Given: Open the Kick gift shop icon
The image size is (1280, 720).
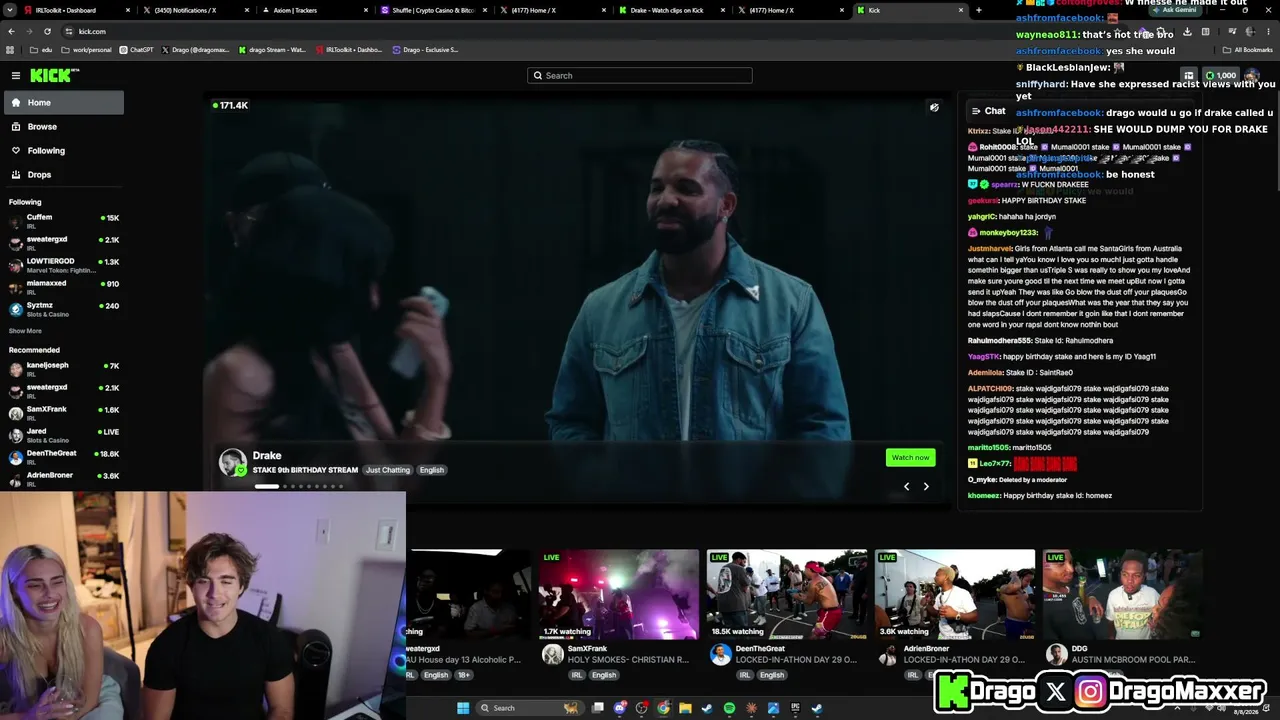Looking at the screenshot, I should [x=1188, y=75].
